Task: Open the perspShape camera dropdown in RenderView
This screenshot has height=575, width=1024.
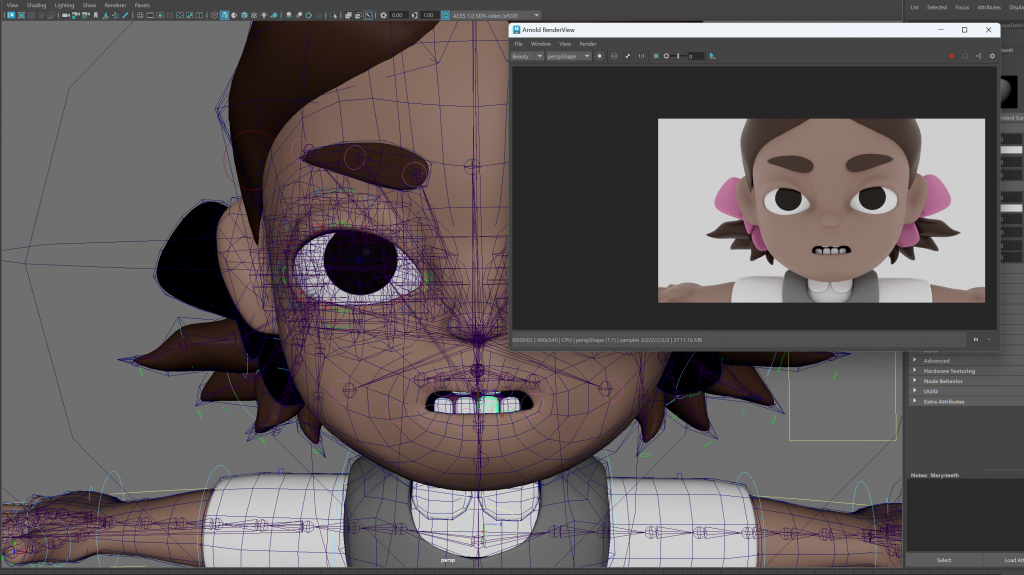Action: 568,56
